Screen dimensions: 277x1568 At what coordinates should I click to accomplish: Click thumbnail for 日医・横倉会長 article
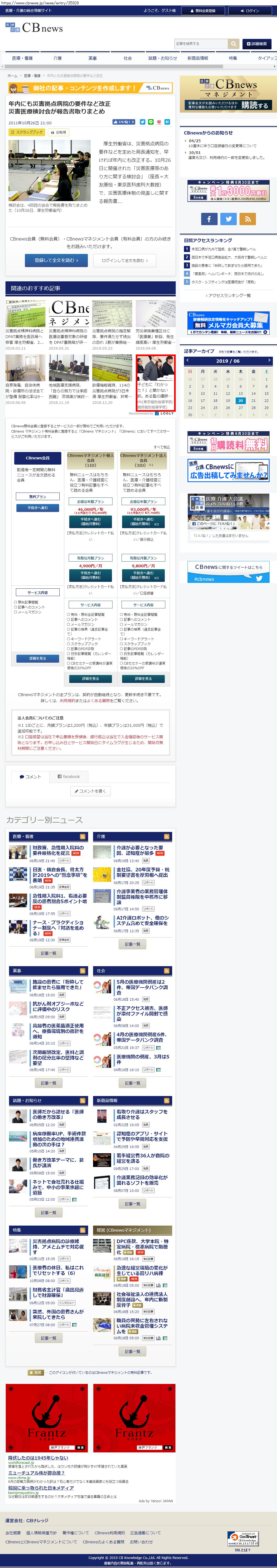coord(18,875)
